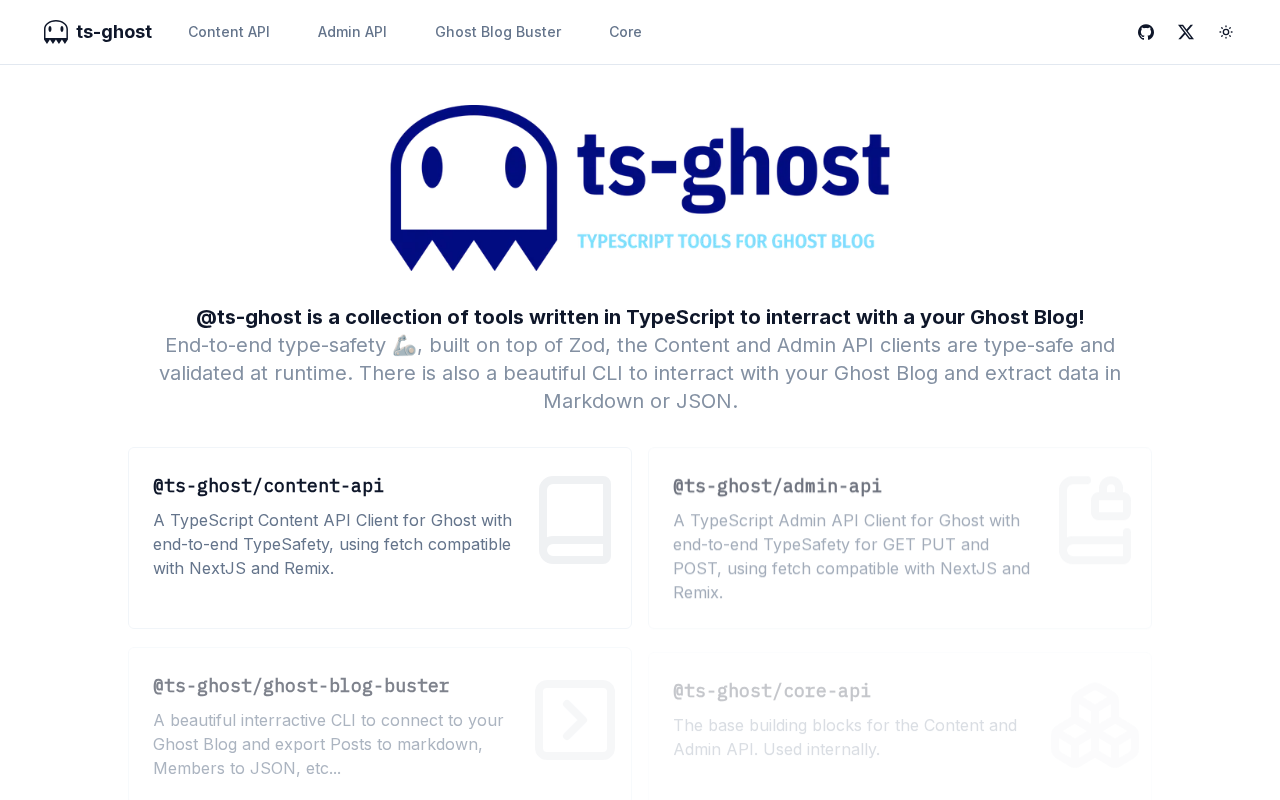
Task: Open the @ts-ghost/core-api card heading
Action: [771, 691]
